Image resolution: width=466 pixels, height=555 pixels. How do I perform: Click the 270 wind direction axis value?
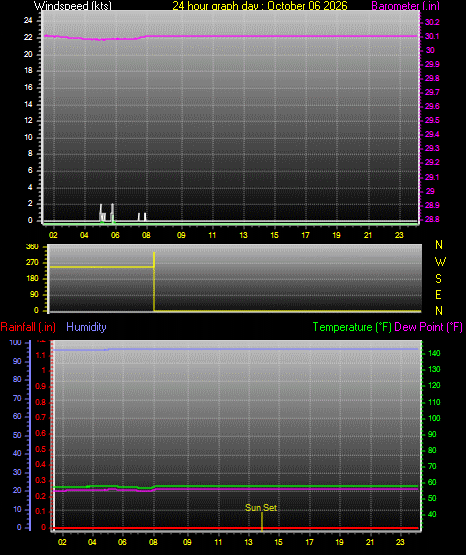point(32,263)
